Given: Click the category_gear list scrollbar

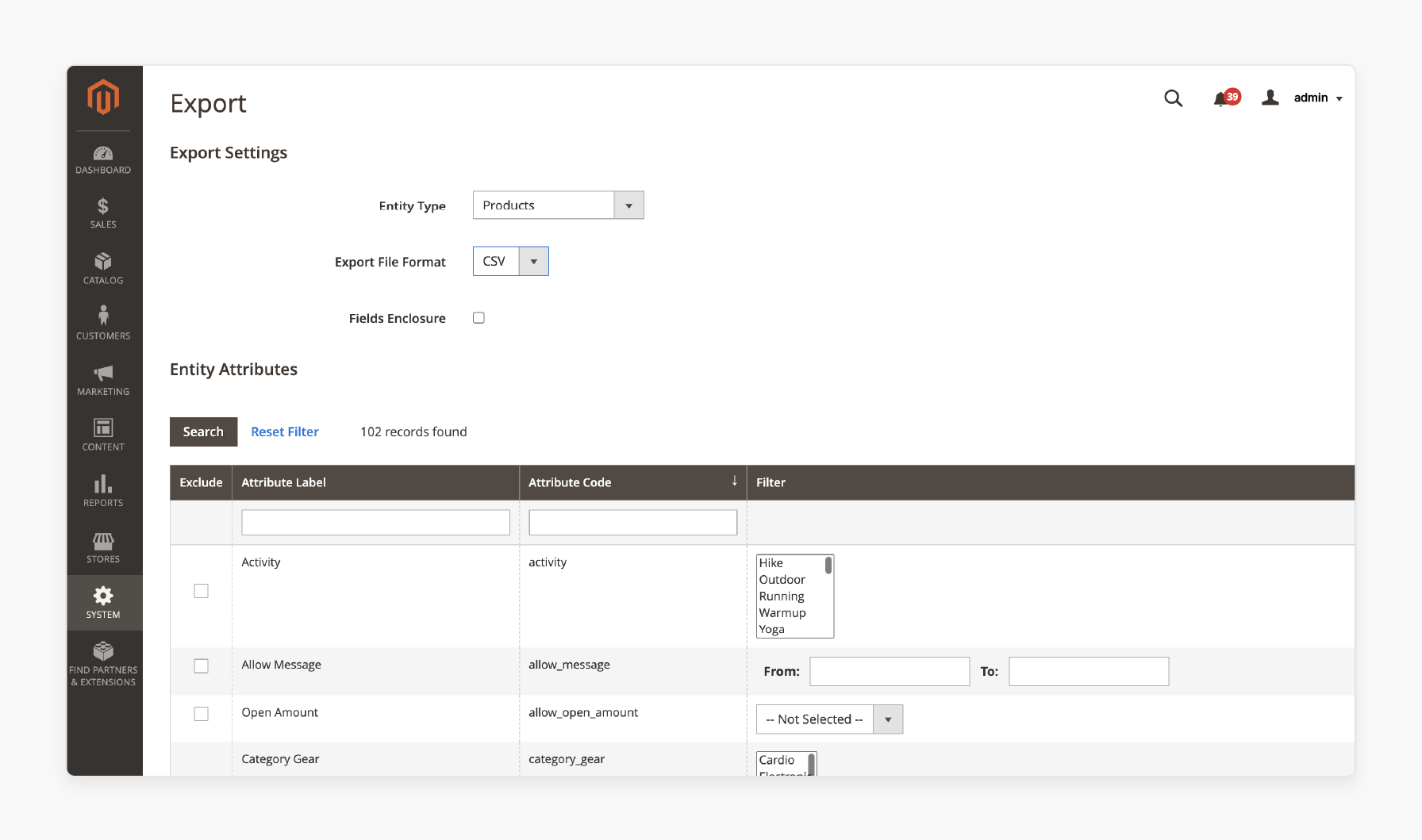Looking at the screenshot, I should pyautogui.click(x=811, y=764).
